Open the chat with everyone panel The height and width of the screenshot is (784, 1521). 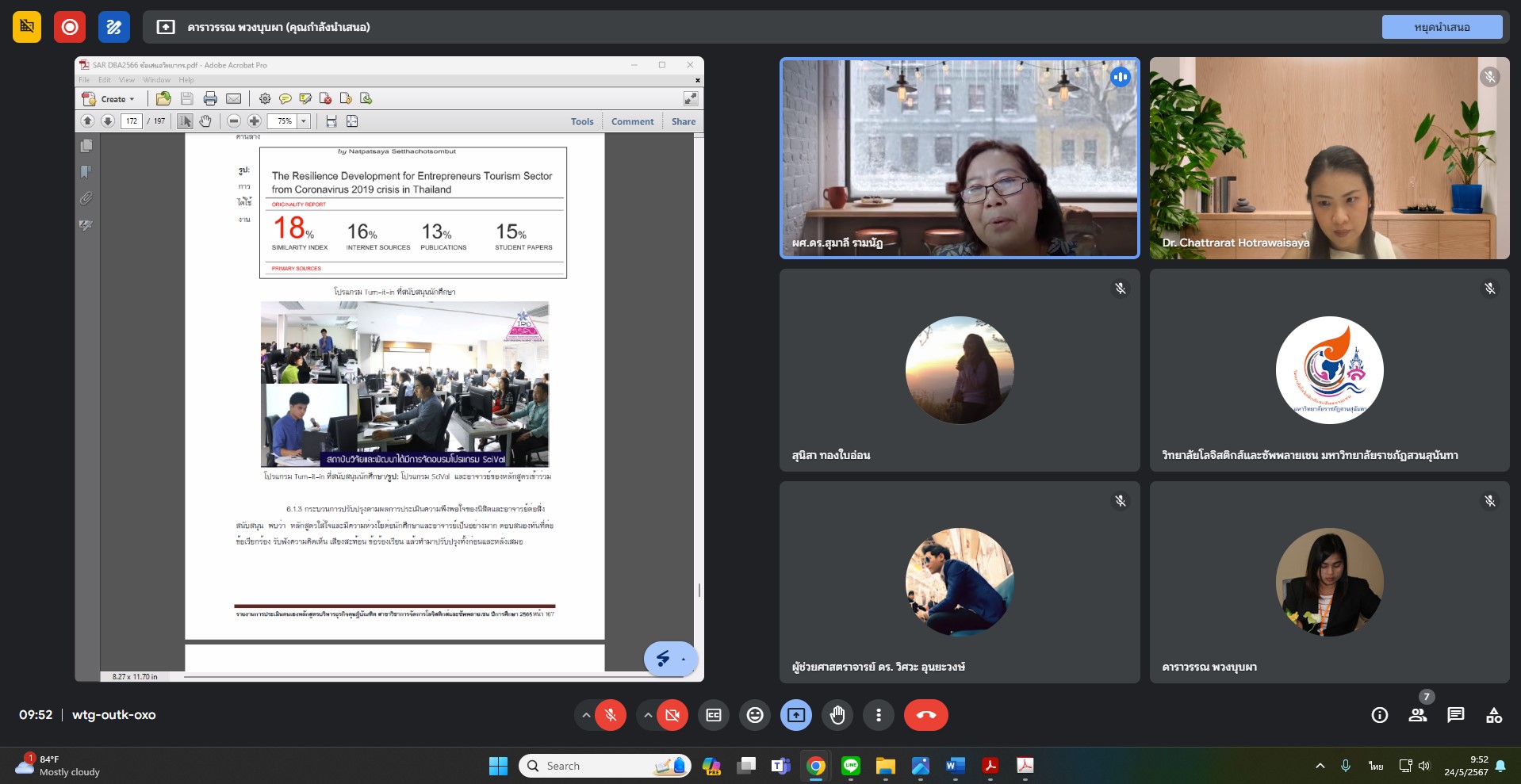pos(1455,715)
